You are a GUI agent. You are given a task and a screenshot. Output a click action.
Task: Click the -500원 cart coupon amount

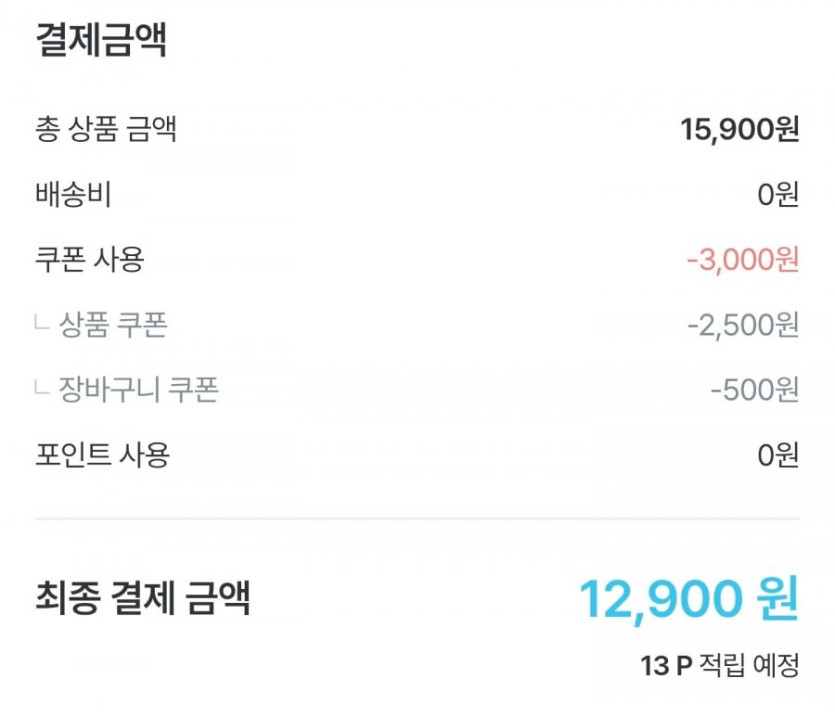[754, 389]
